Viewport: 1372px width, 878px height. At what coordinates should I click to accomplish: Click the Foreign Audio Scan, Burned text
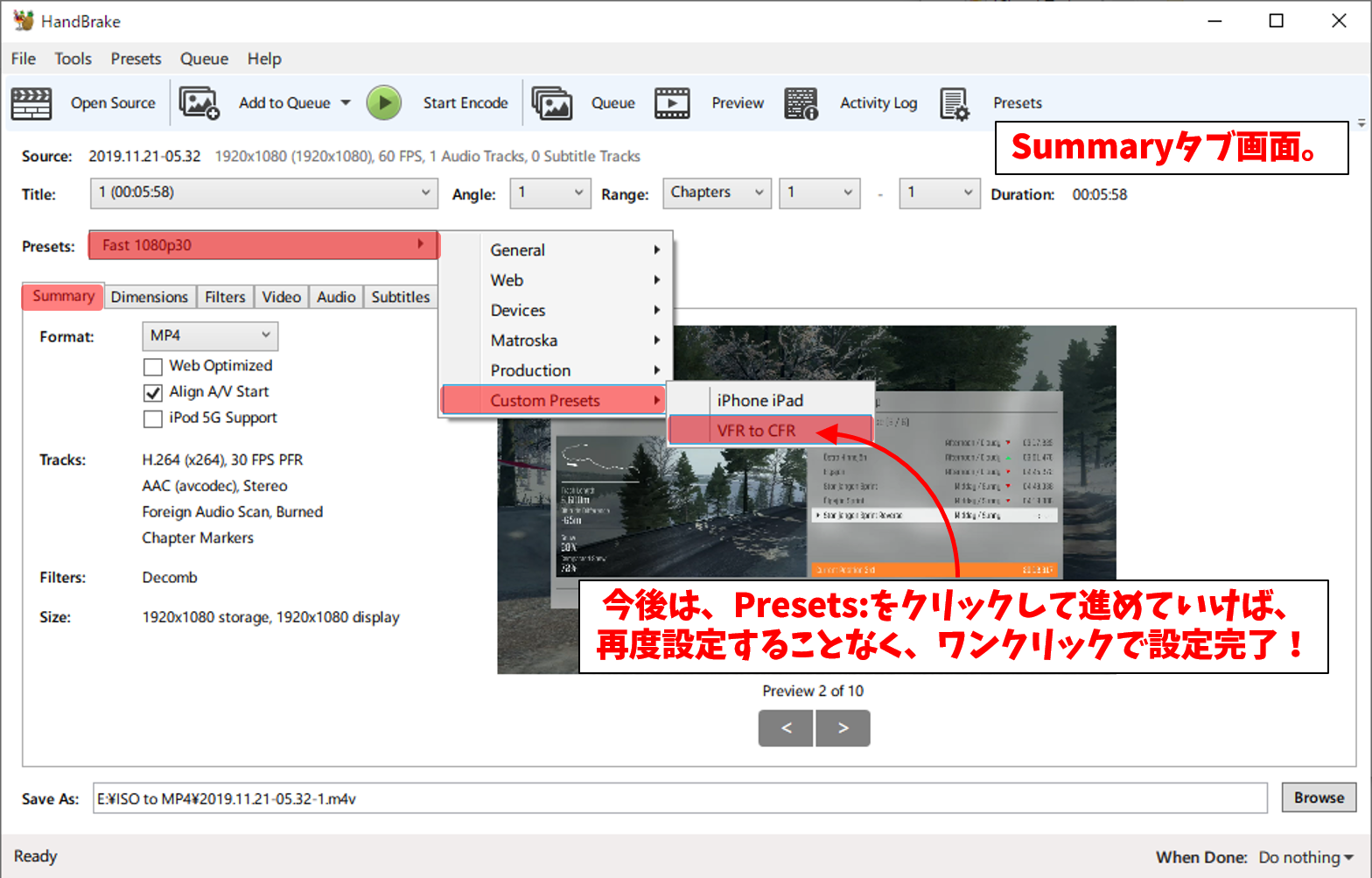(232, 512)
